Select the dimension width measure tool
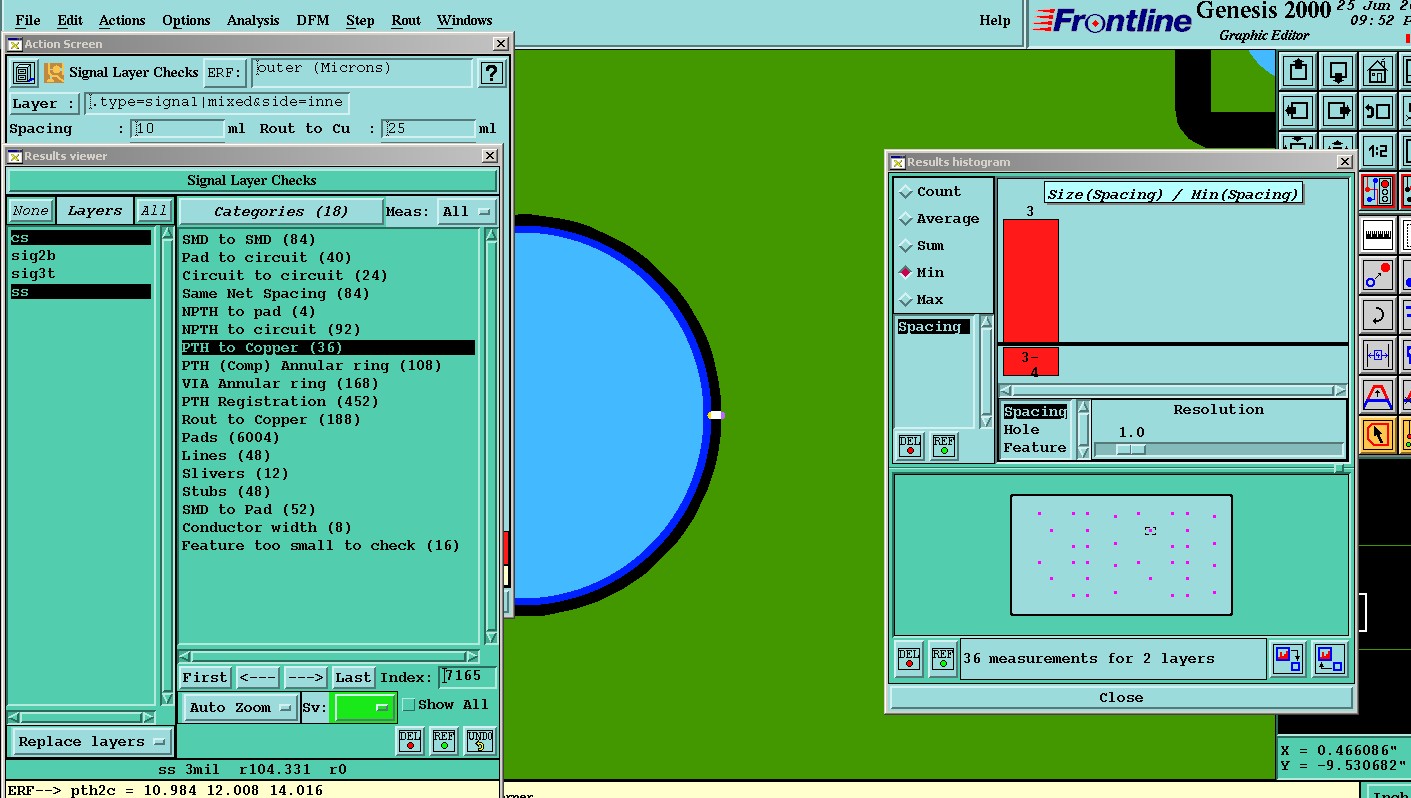Viewport: 1411px width, 798px height. (1378, 355)
